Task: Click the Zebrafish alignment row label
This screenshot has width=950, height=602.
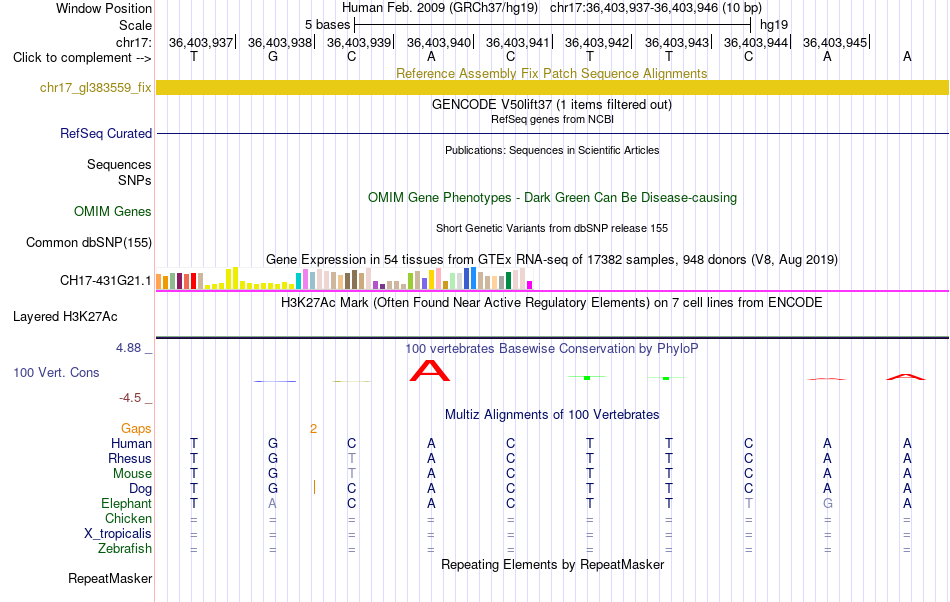Action: point(125,548)
